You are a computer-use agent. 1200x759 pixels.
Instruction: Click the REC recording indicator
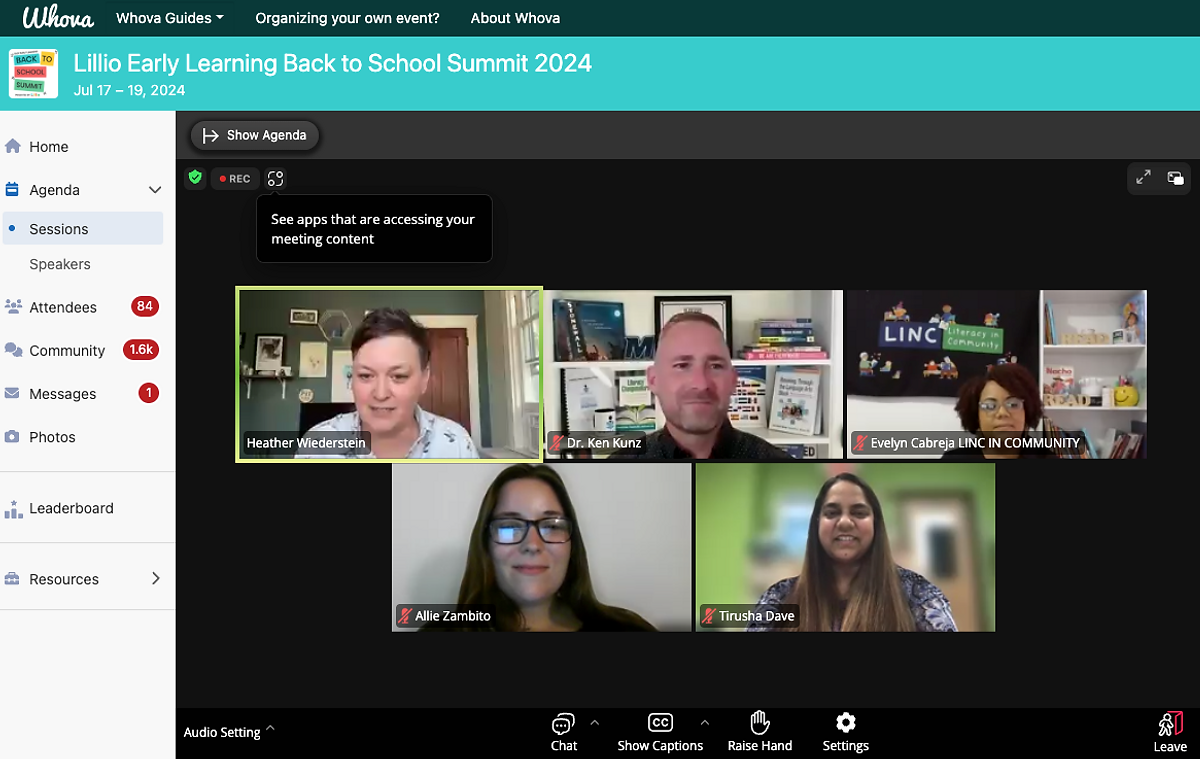235,179
